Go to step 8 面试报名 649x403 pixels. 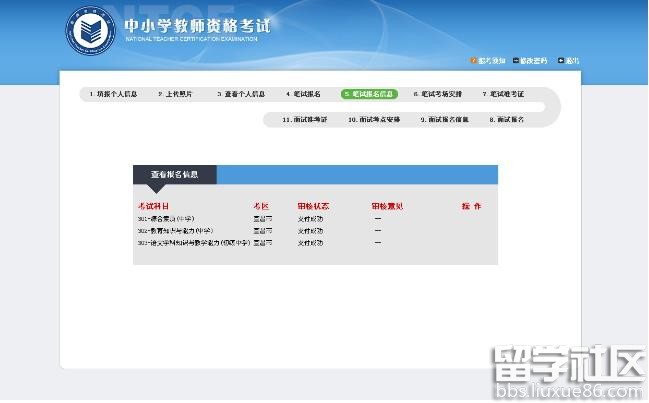click(x=507, y=119)
